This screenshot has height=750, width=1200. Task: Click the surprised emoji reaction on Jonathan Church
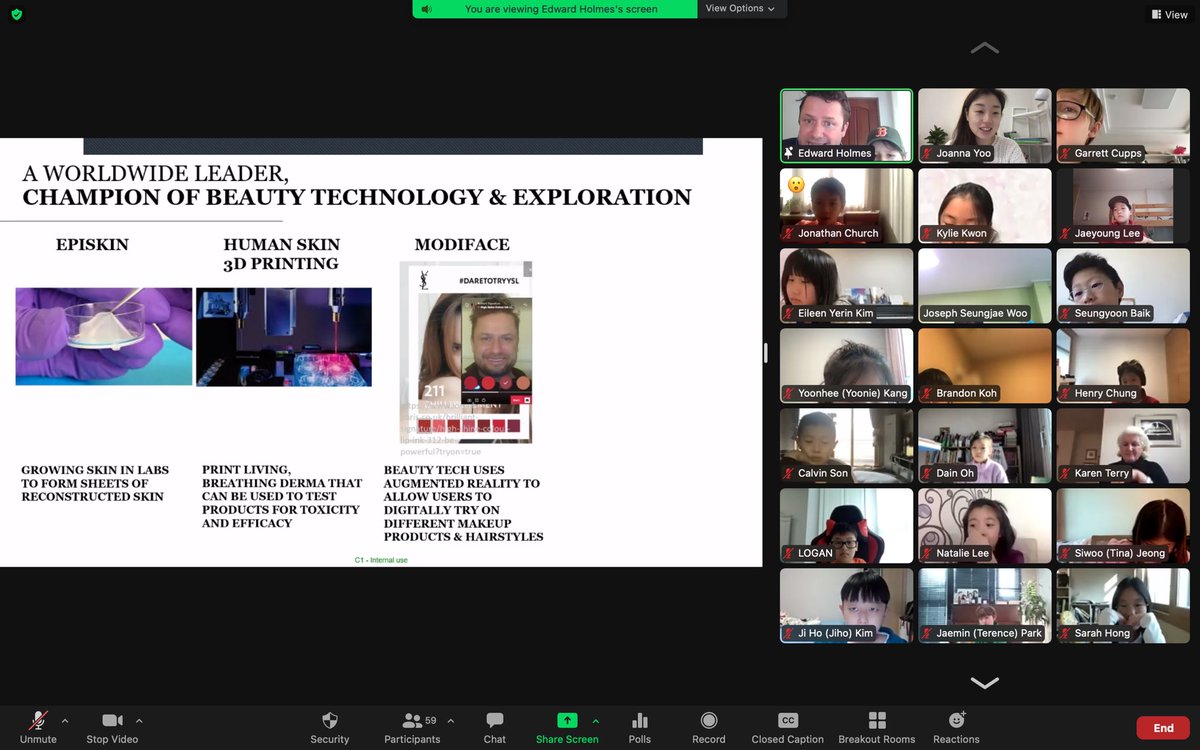click(x=796, y=185)
